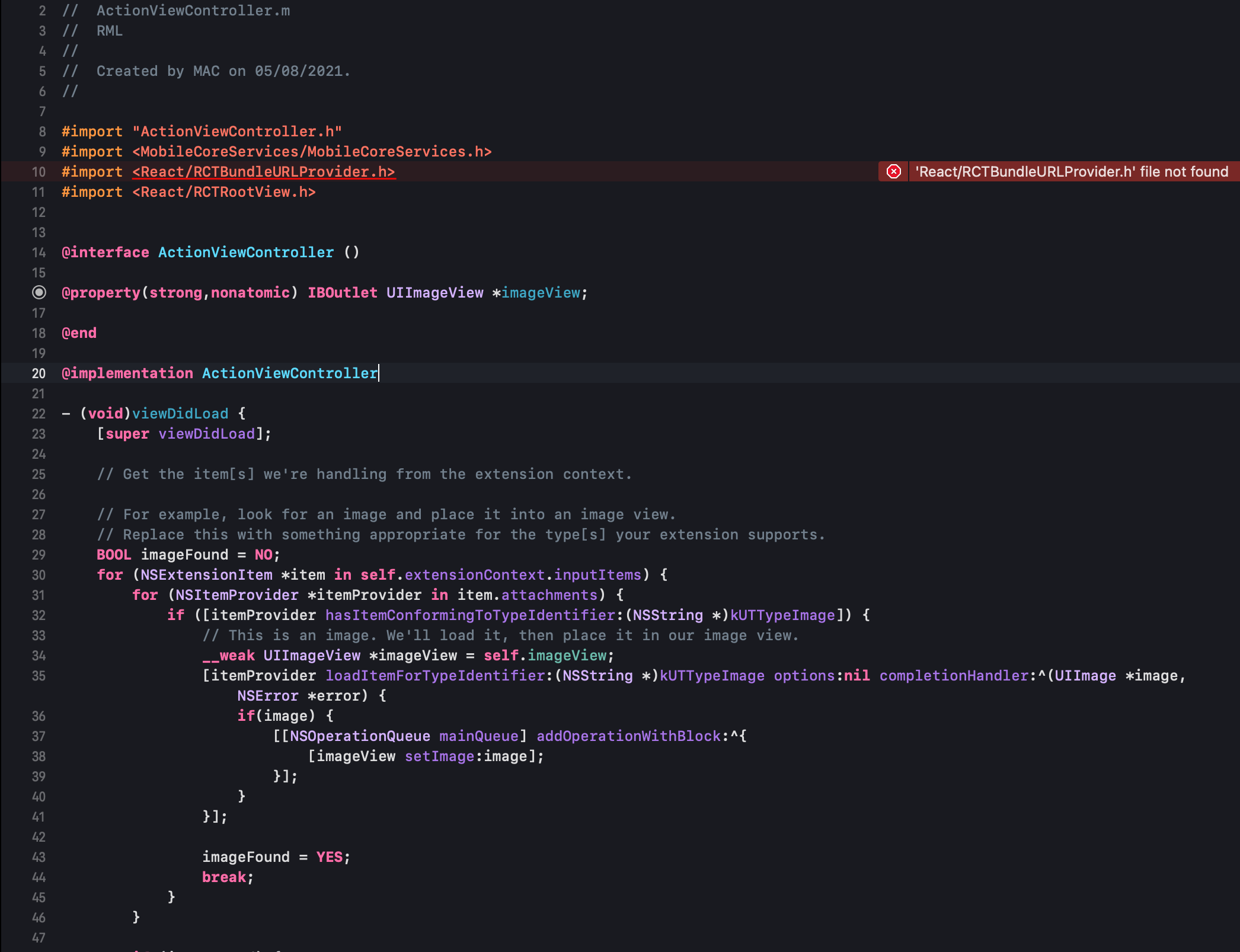Click the underlined React/RCTBundleURLProvider.h import path
The height and width of the screenshot is (952, 1240).
click(264, 172)
